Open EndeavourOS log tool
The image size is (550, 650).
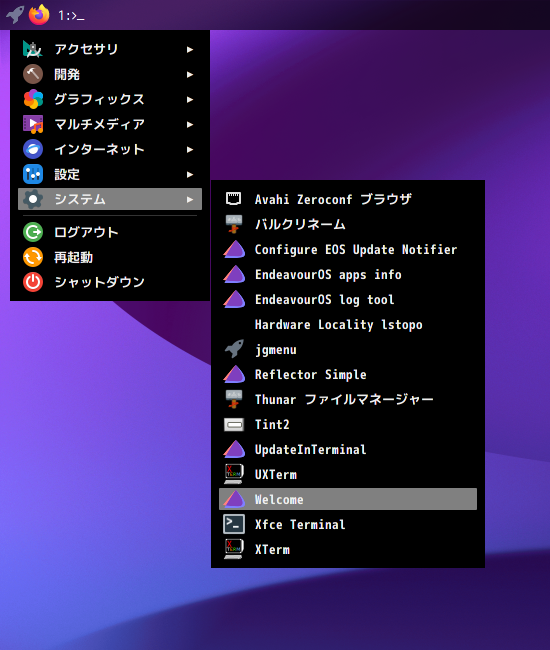point(348,299)
